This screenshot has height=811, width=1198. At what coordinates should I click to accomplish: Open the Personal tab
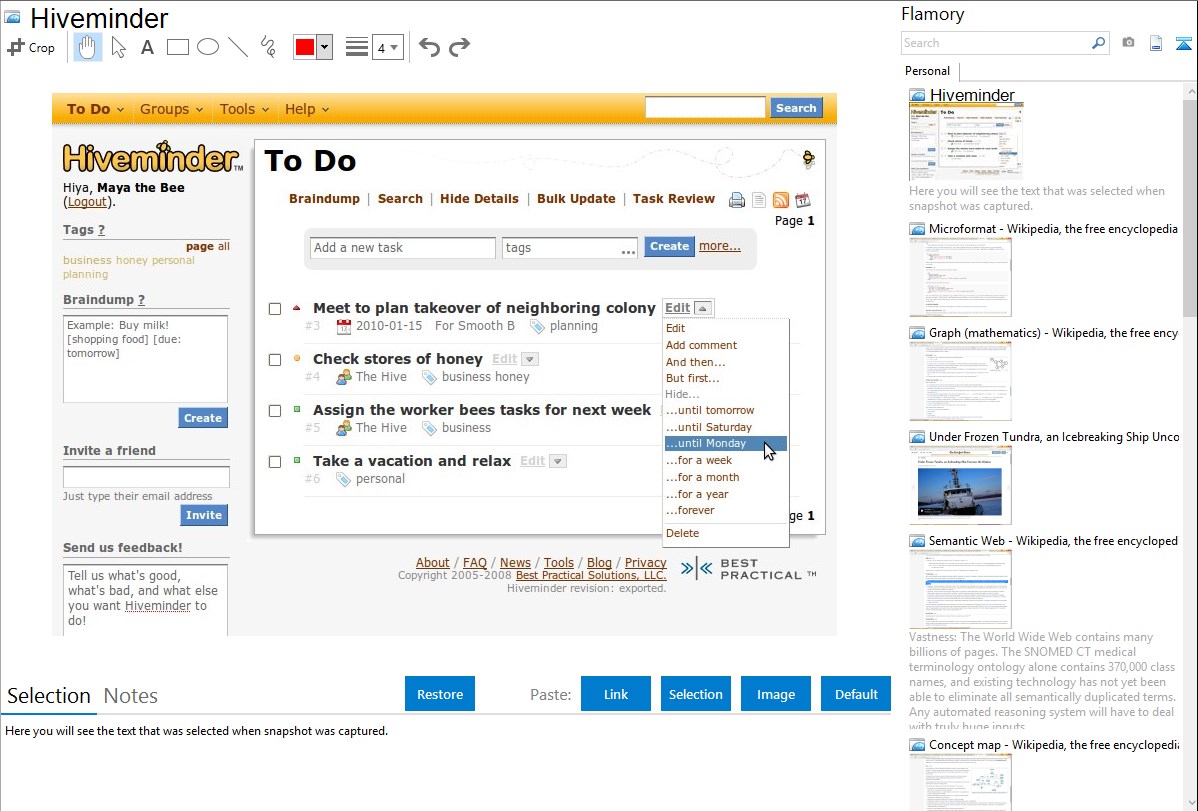927,71
